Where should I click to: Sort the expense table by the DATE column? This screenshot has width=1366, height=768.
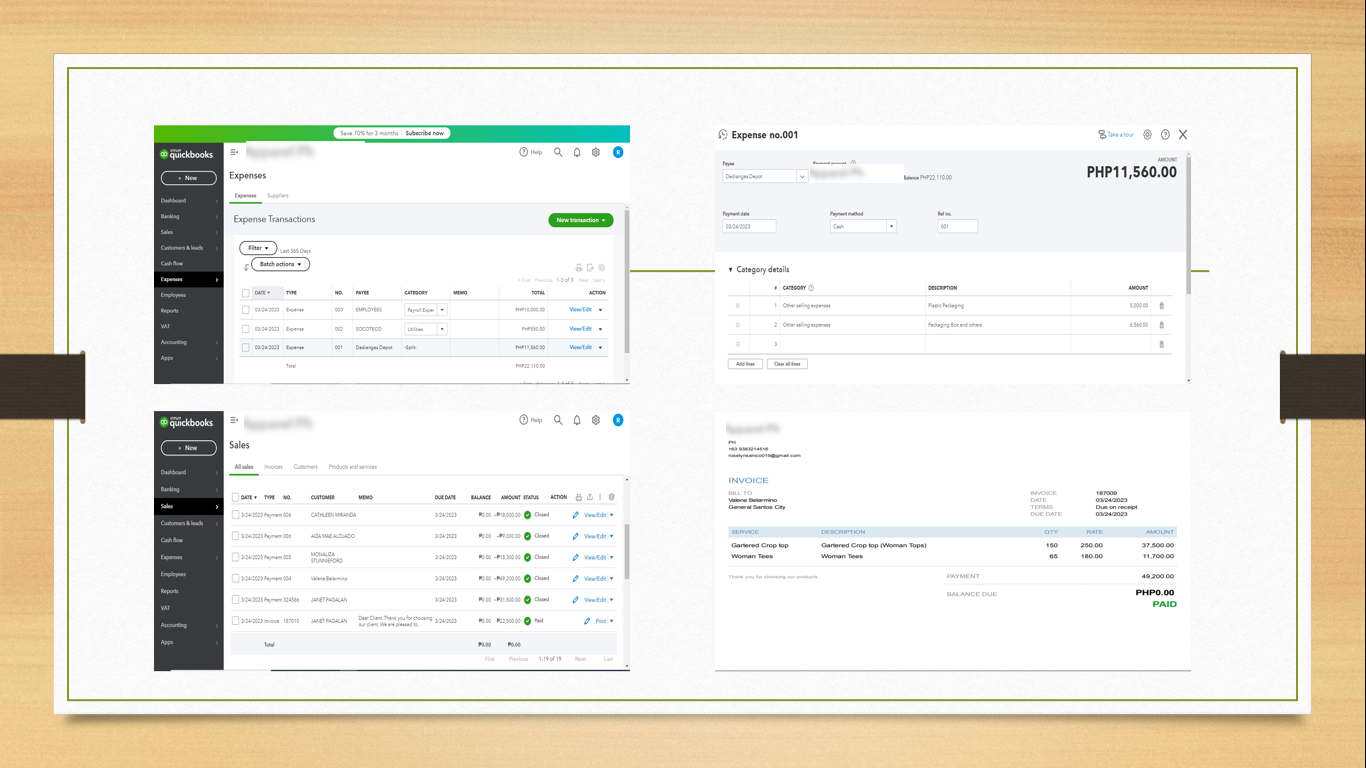(262, 293)
